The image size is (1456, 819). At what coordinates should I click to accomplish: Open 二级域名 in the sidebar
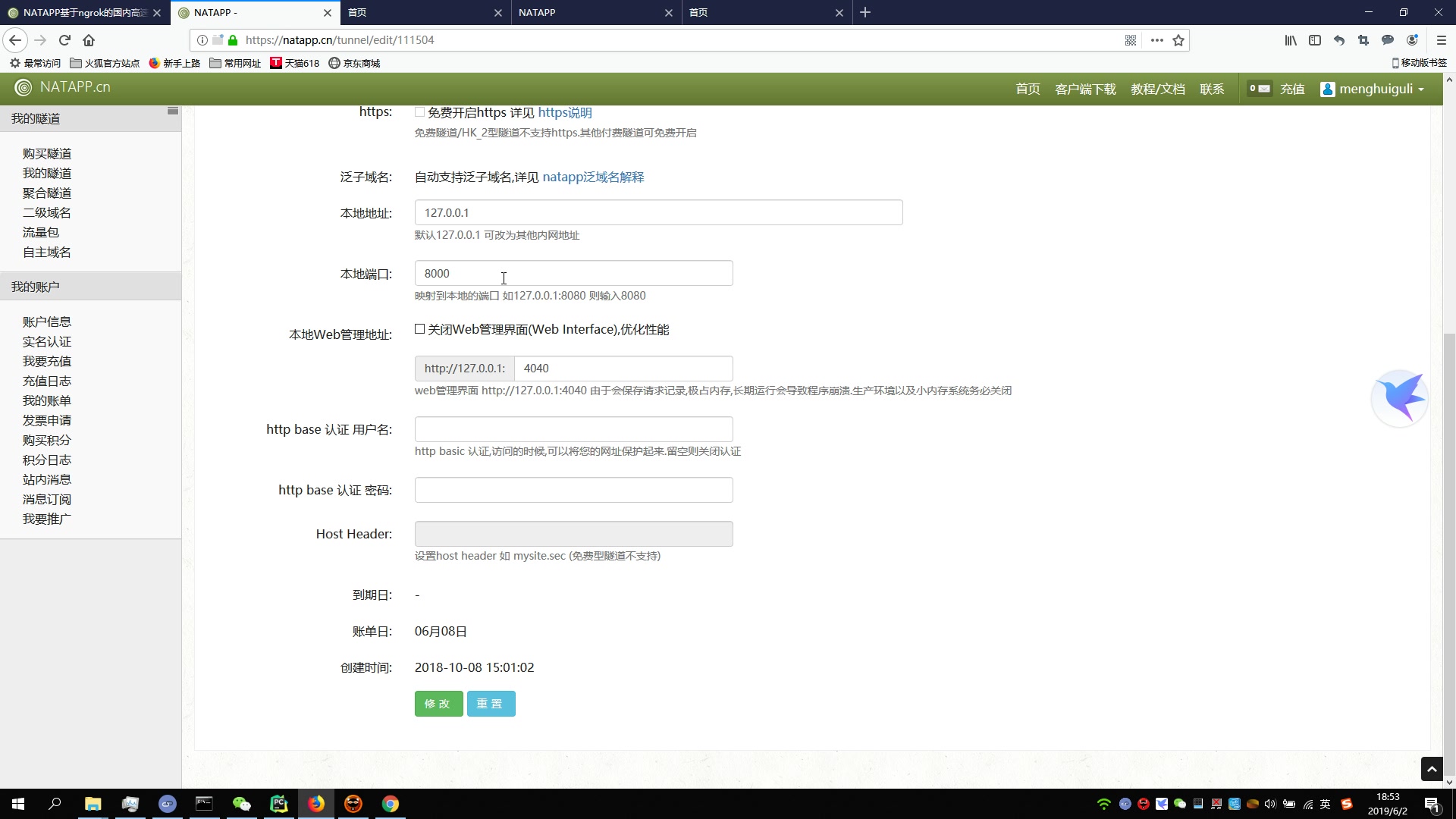coord(47,212)
